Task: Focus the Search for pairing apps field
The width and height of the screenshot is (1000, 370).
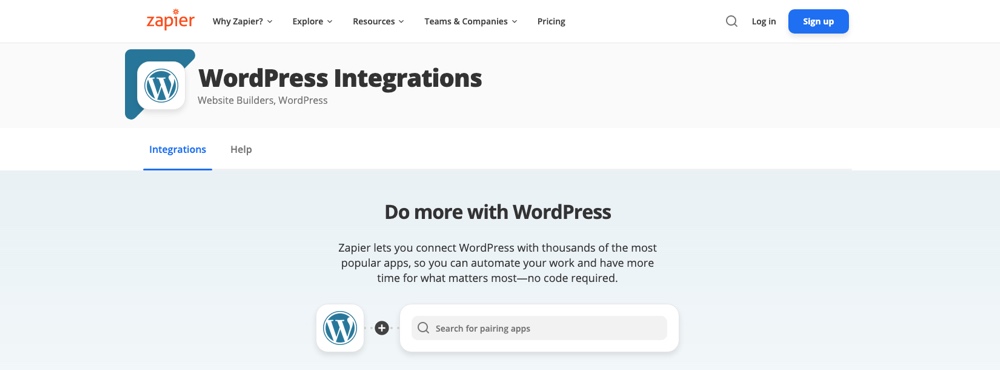Action: point(539,328)
